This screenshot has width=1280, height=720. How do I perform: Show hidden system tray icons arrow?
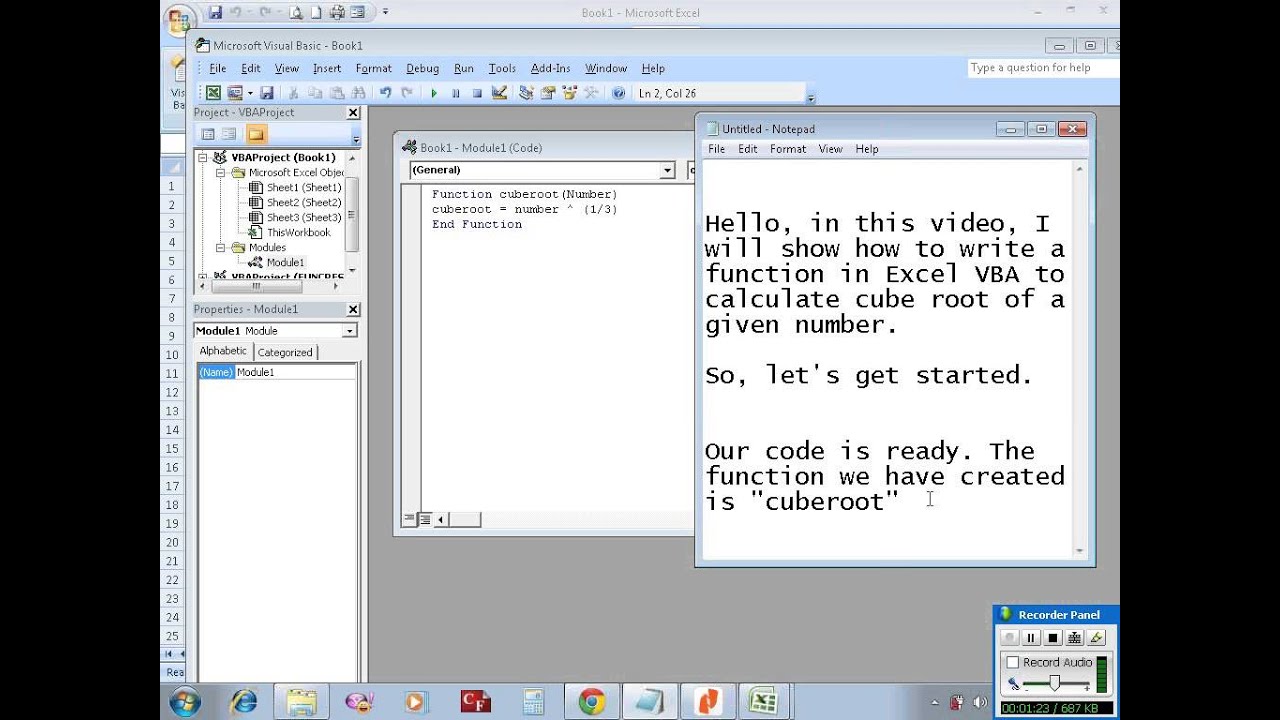point(935,702)
